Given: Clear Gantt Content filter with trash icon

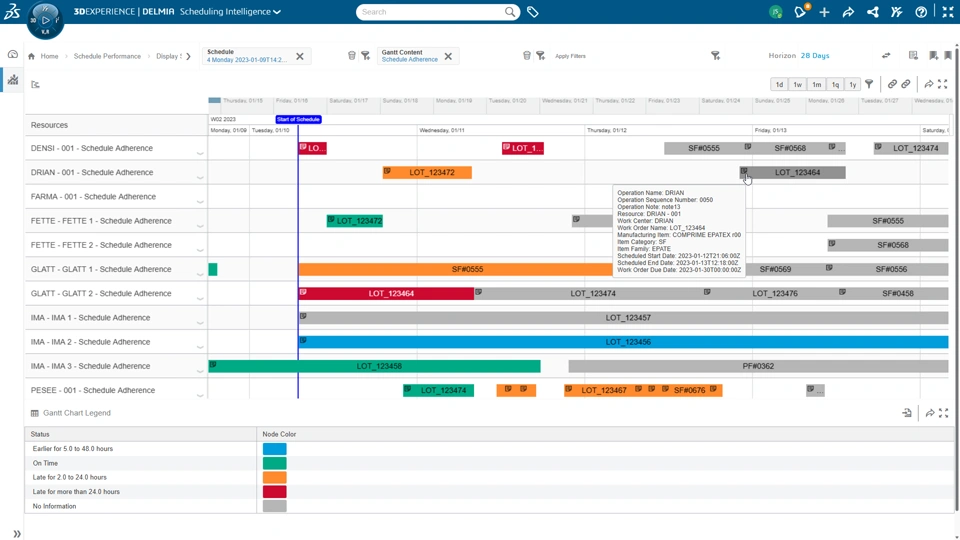Looking at the screenshot, I should tap(527, 56).
